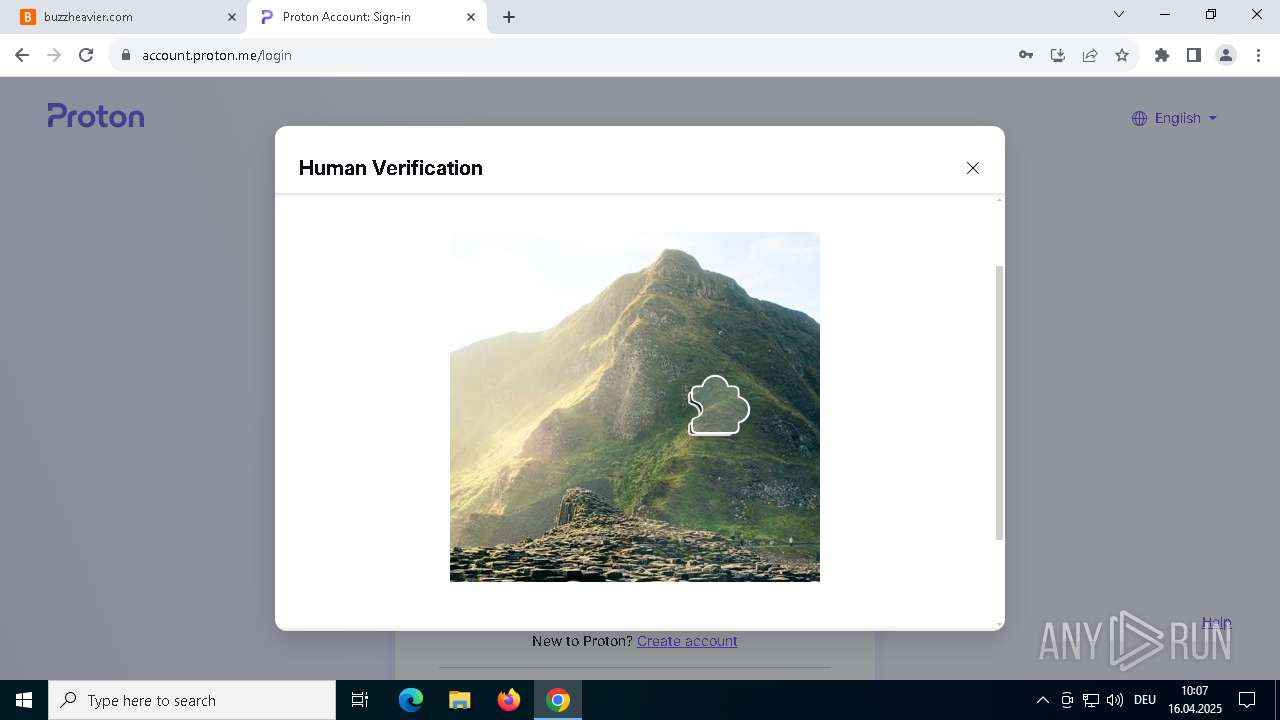Click the Human Verification dialog scrollbar
This screenshot has height=720, width=1280.
[x=999, y=403]
